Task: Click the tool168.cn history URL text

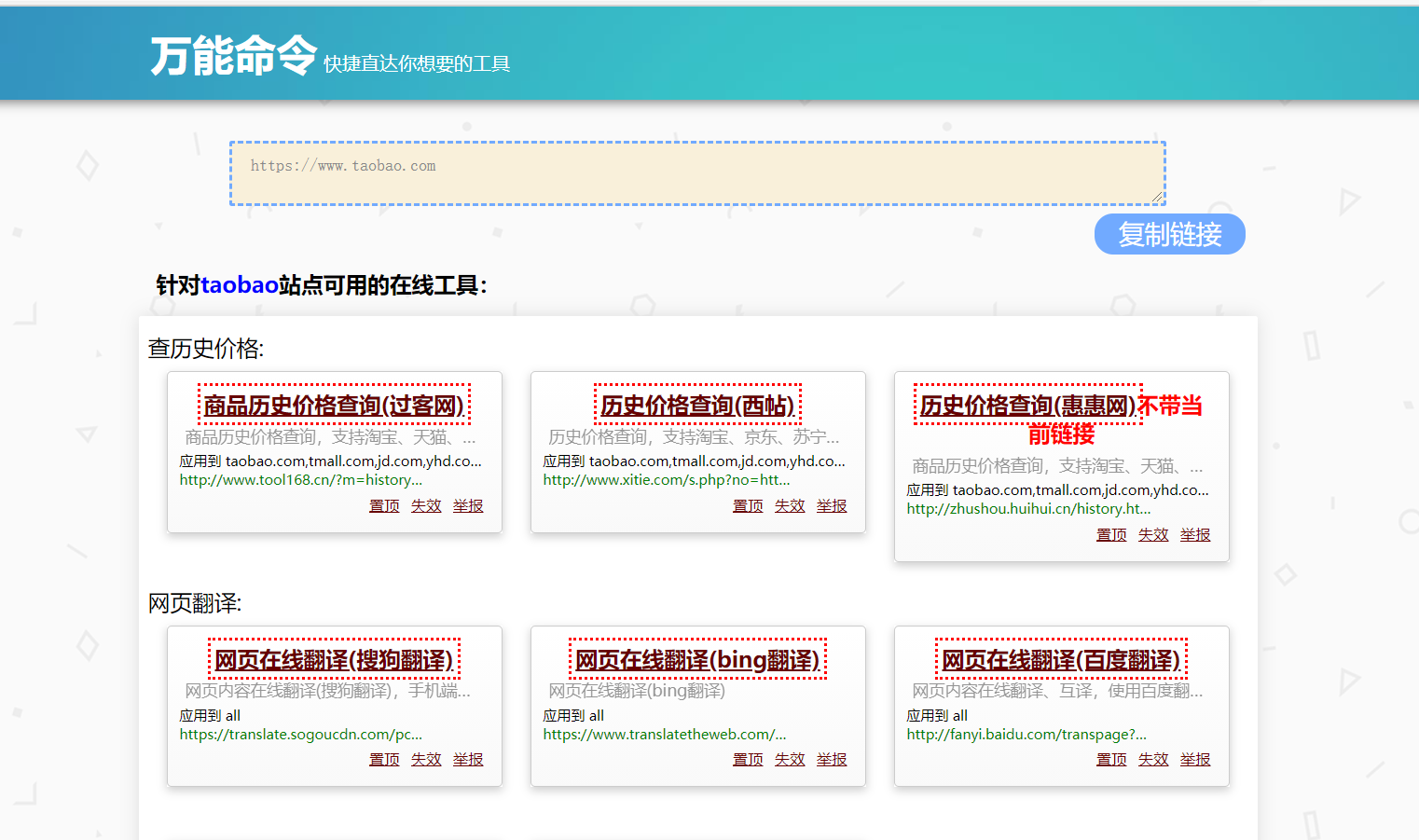Action: 300,480
